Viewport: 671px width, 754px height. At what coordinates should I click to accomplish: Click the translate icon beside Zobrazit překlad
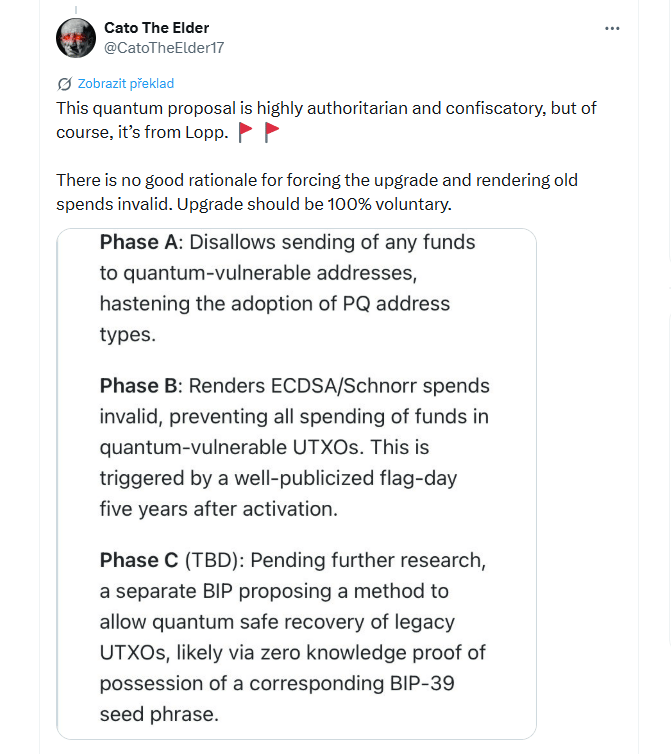click(x=65, y=84)
